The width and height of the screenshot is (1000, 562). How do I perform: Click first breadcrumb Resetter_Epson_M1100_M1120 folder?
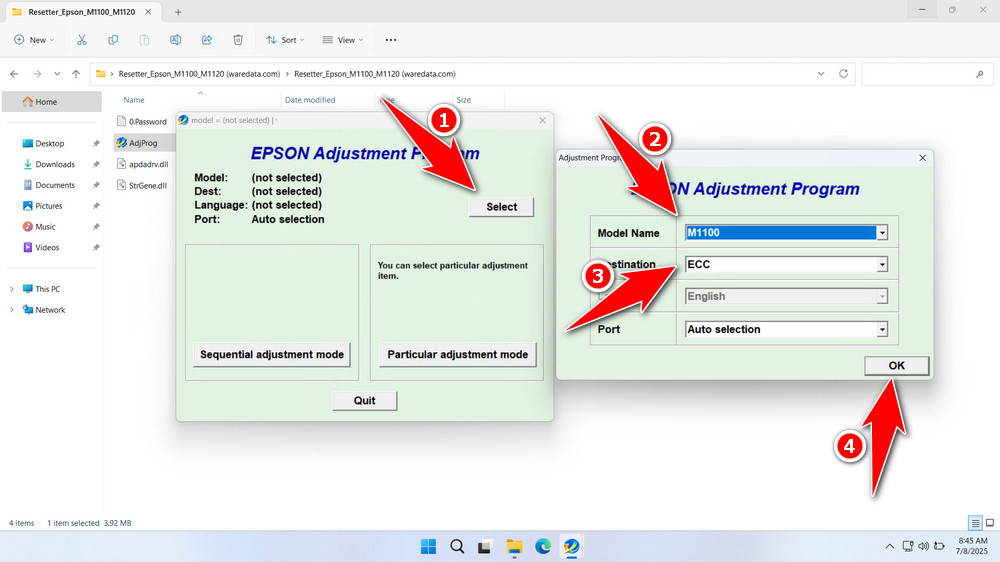point(199,74)
